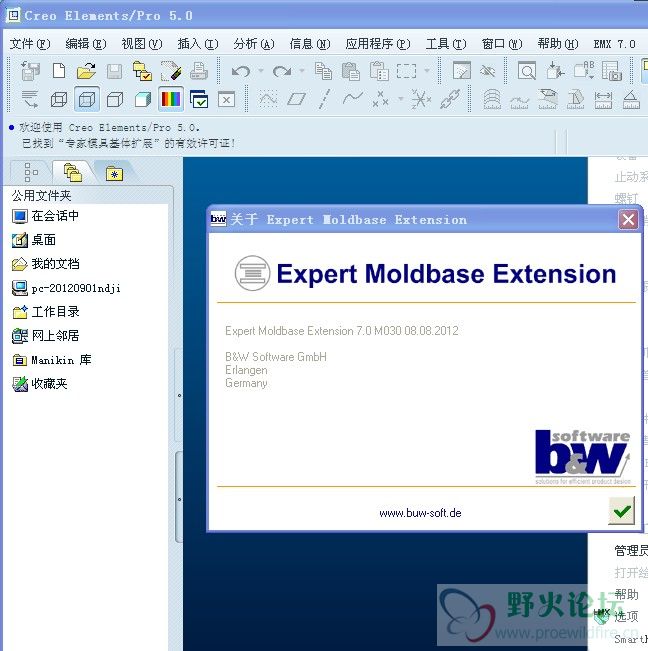The image size is (648, 651).
Task: Toggle no hidden line display mode
Action: tap(115, 100)
